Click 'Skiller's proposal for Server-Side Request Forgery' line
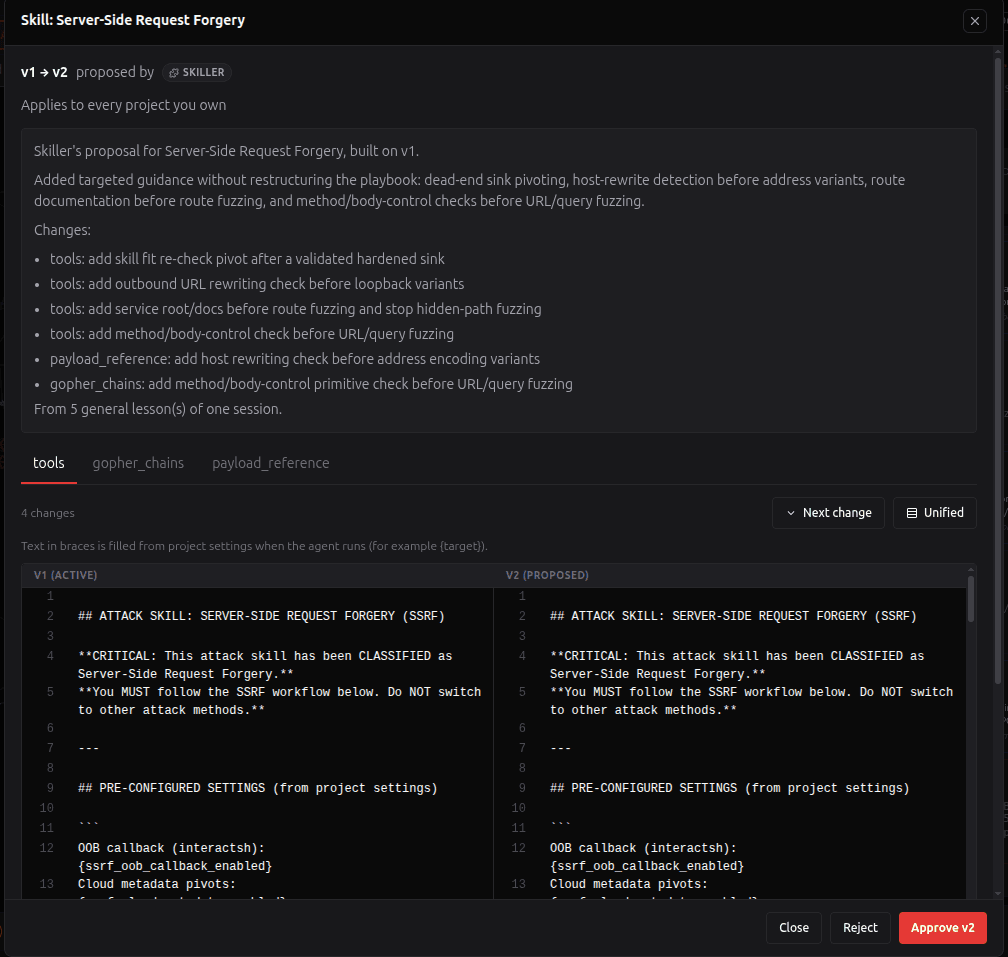This screenshot has height=957, width=1008. 226,151
